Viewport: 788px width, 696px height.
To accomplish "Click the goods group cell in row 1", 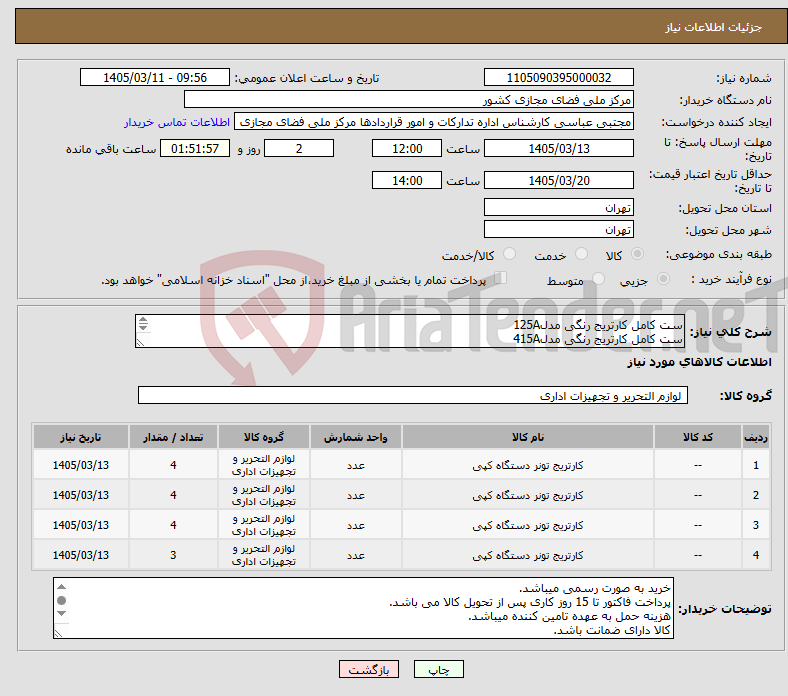I will point(264,465).
